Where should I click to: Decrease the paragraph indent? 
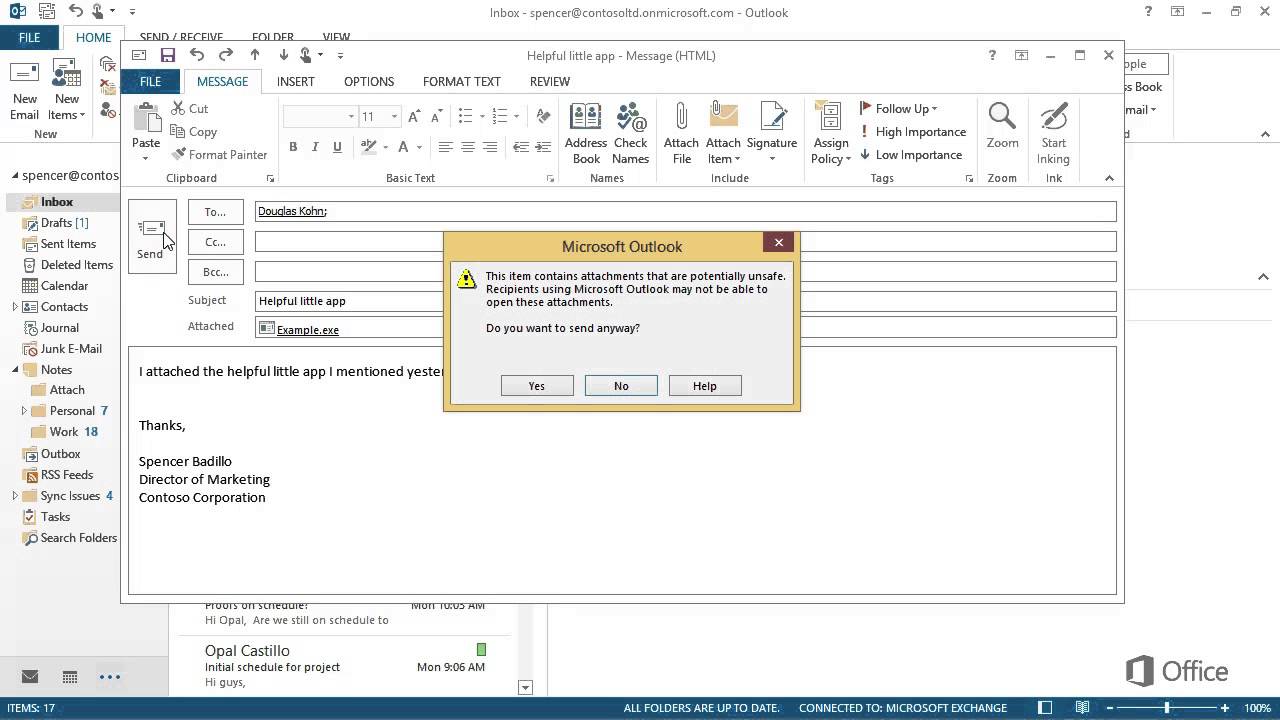pyautogui.click(x=521, y=147)
